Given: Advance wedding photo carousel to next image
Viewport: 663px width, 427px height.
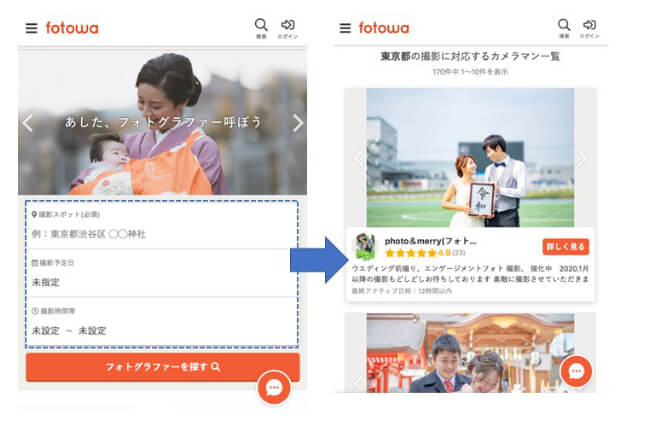Looking at the screenshot, I should click(581, 158).
